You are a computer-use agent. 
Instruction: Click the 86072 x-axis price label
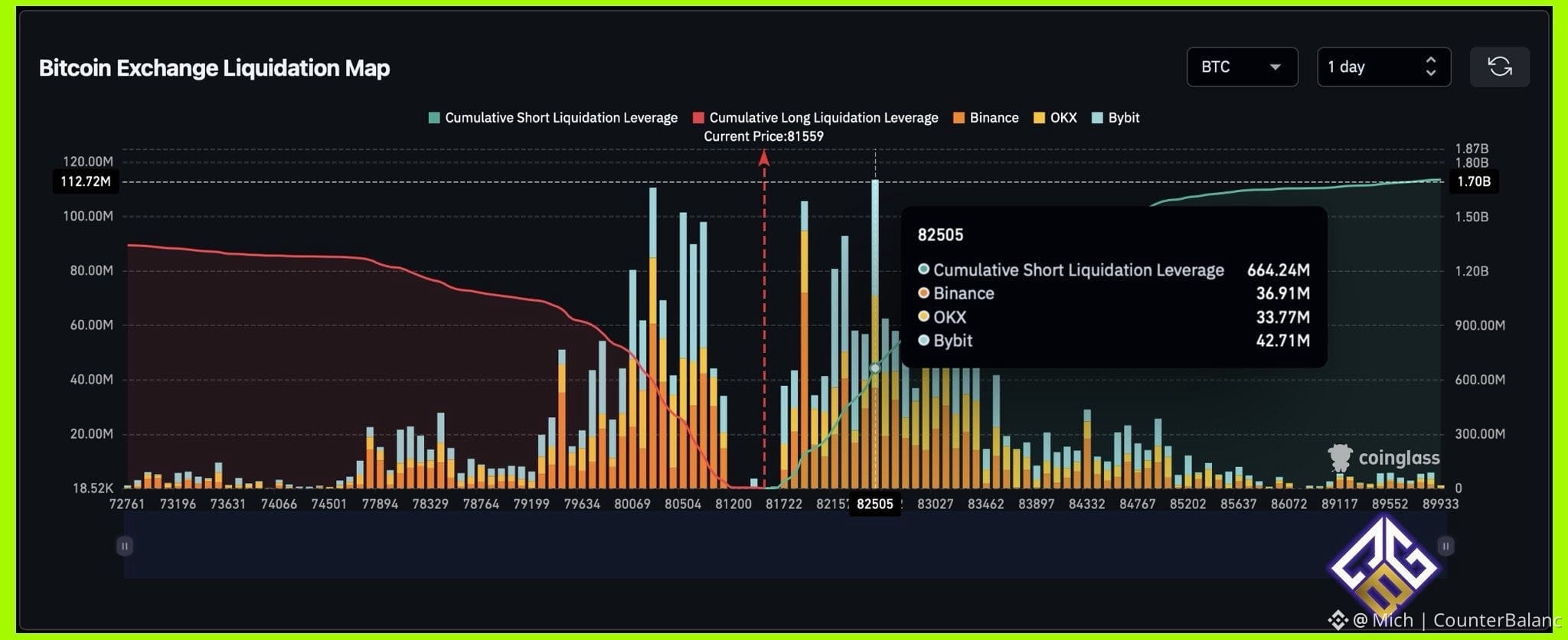click(1289, 504)
